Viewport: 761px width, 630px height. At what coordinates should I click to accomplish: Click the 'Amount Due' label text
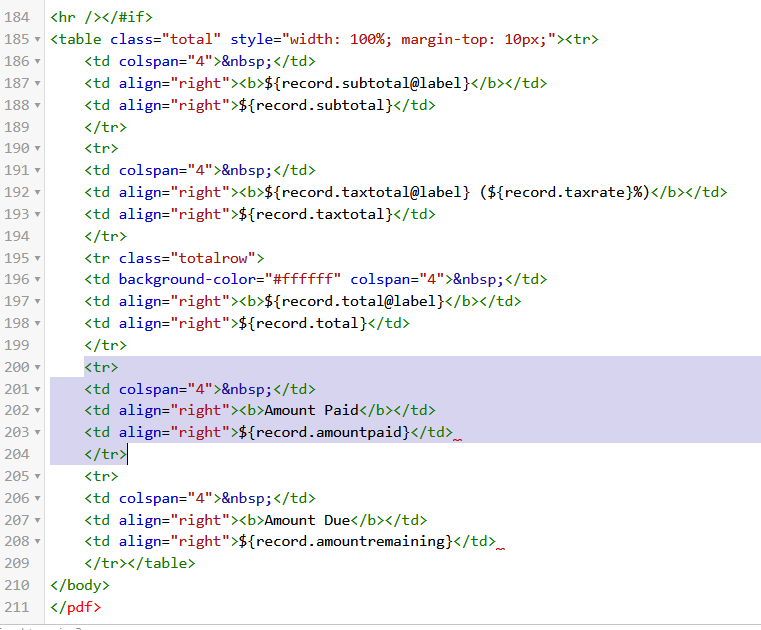pyautogui.click(x=307, y=520)
